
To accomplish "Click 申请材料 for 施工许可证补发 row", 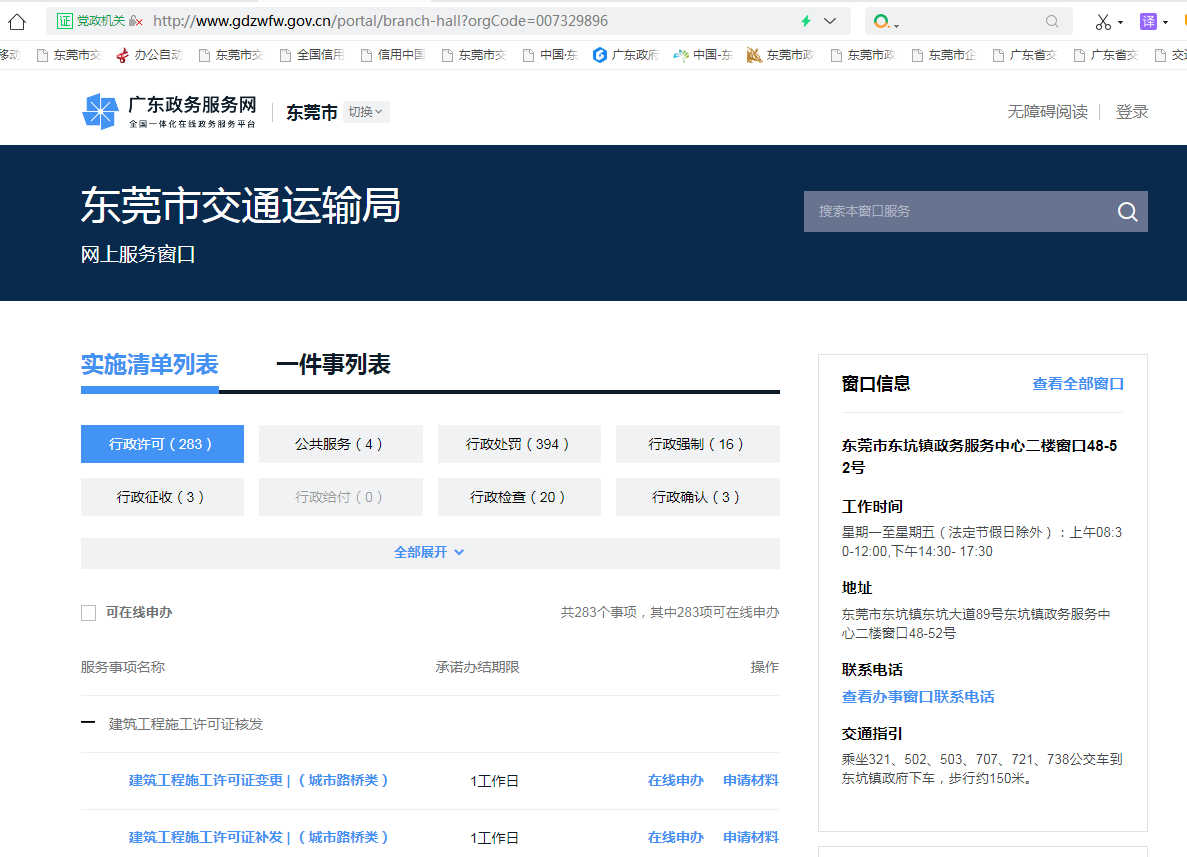I will pos(750,837).
